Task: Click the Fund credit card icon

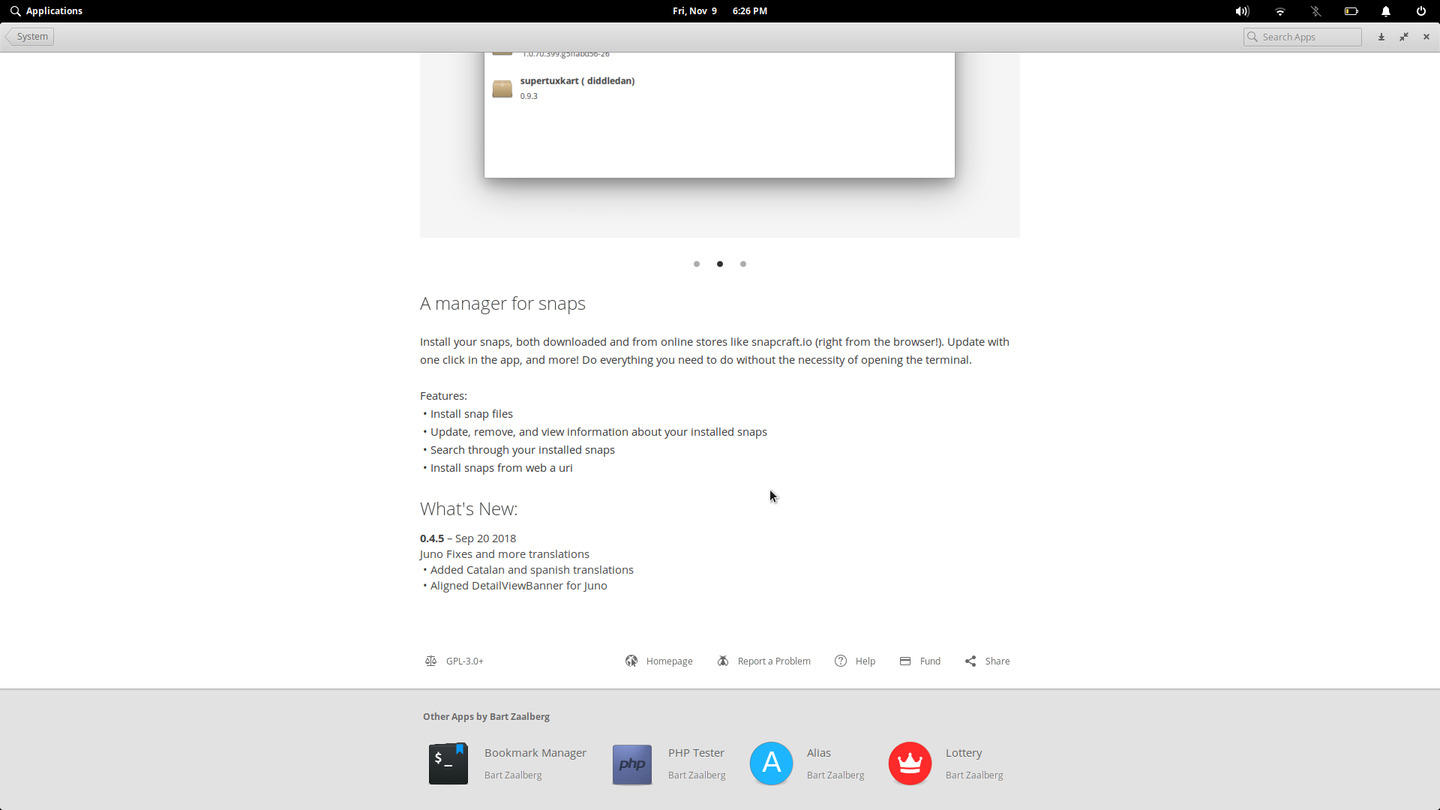Action: click(x=905, y=661)
